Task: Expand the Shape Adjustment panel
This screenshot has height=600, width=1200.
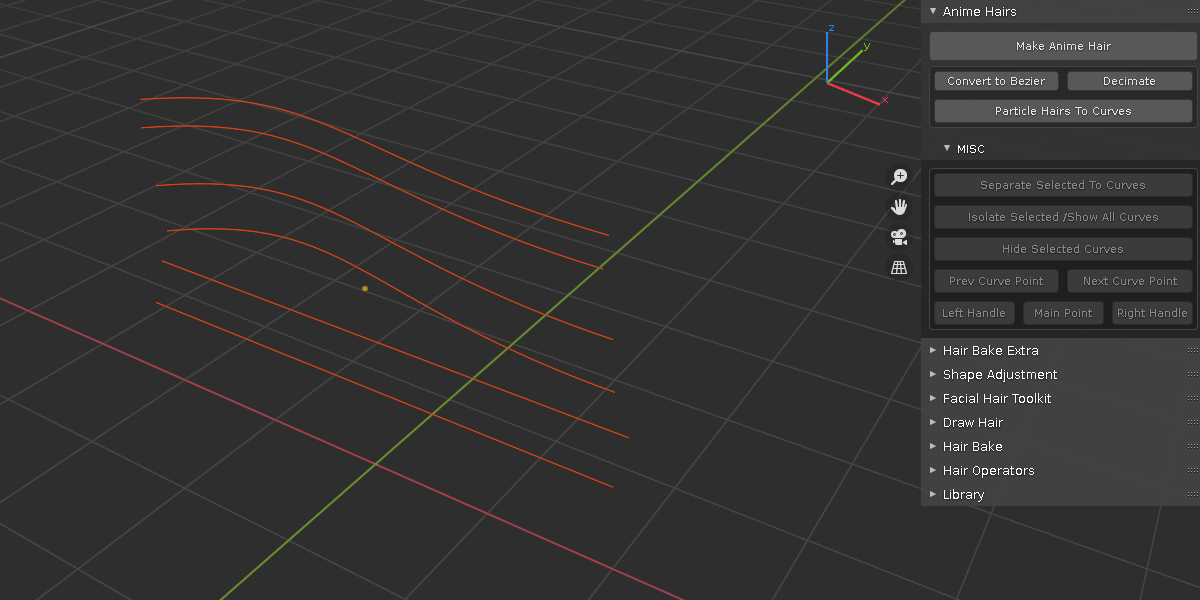Action: [933, 374]
